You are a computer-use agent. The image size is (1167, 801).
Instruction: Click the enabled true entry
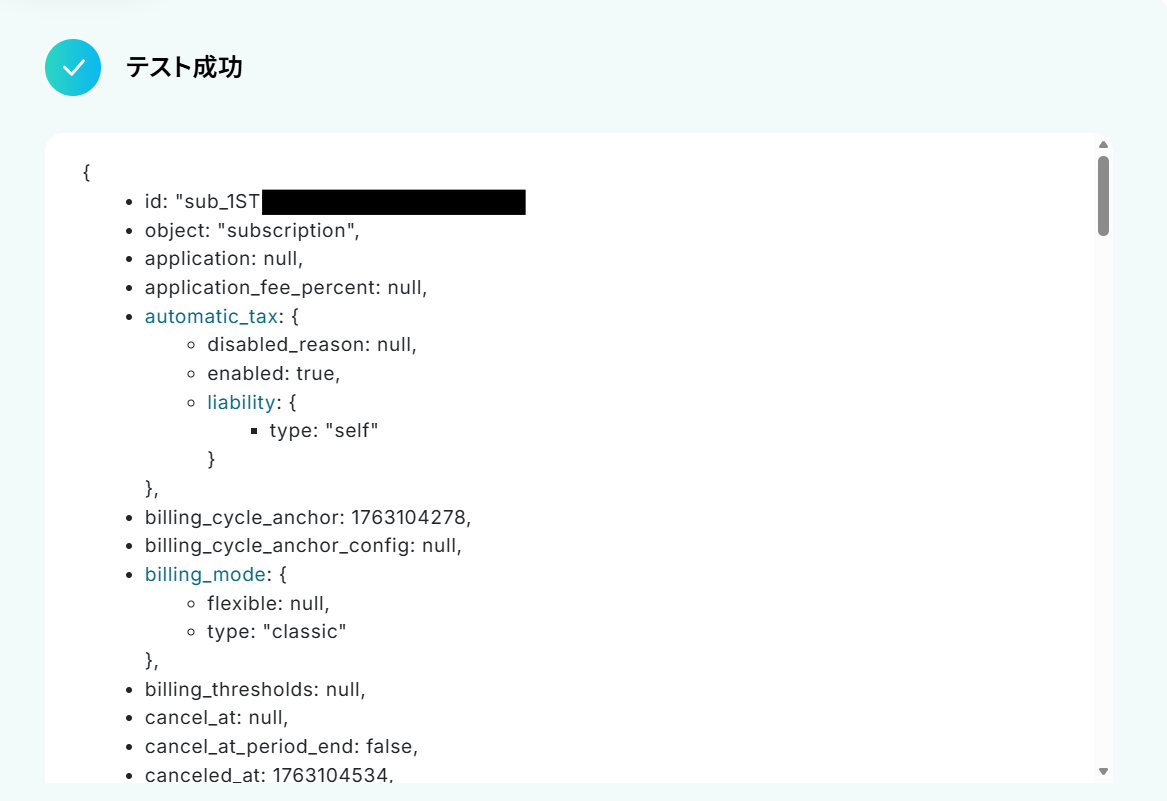[x=273, y=374]
